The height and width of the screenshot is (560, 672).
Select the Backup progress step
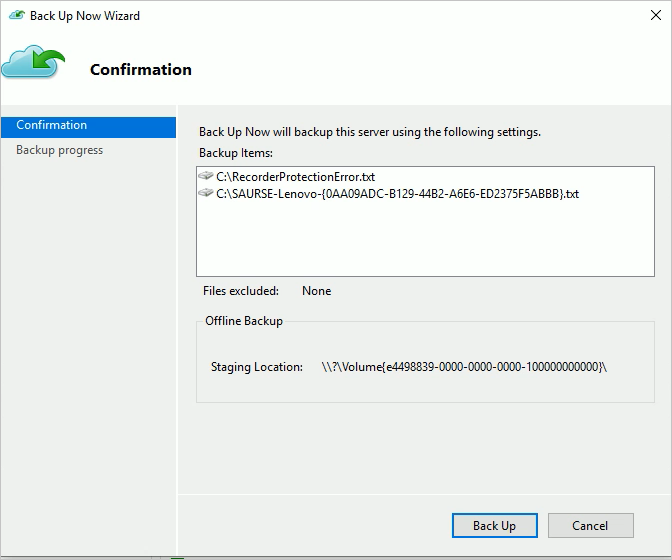coord(60,150)
